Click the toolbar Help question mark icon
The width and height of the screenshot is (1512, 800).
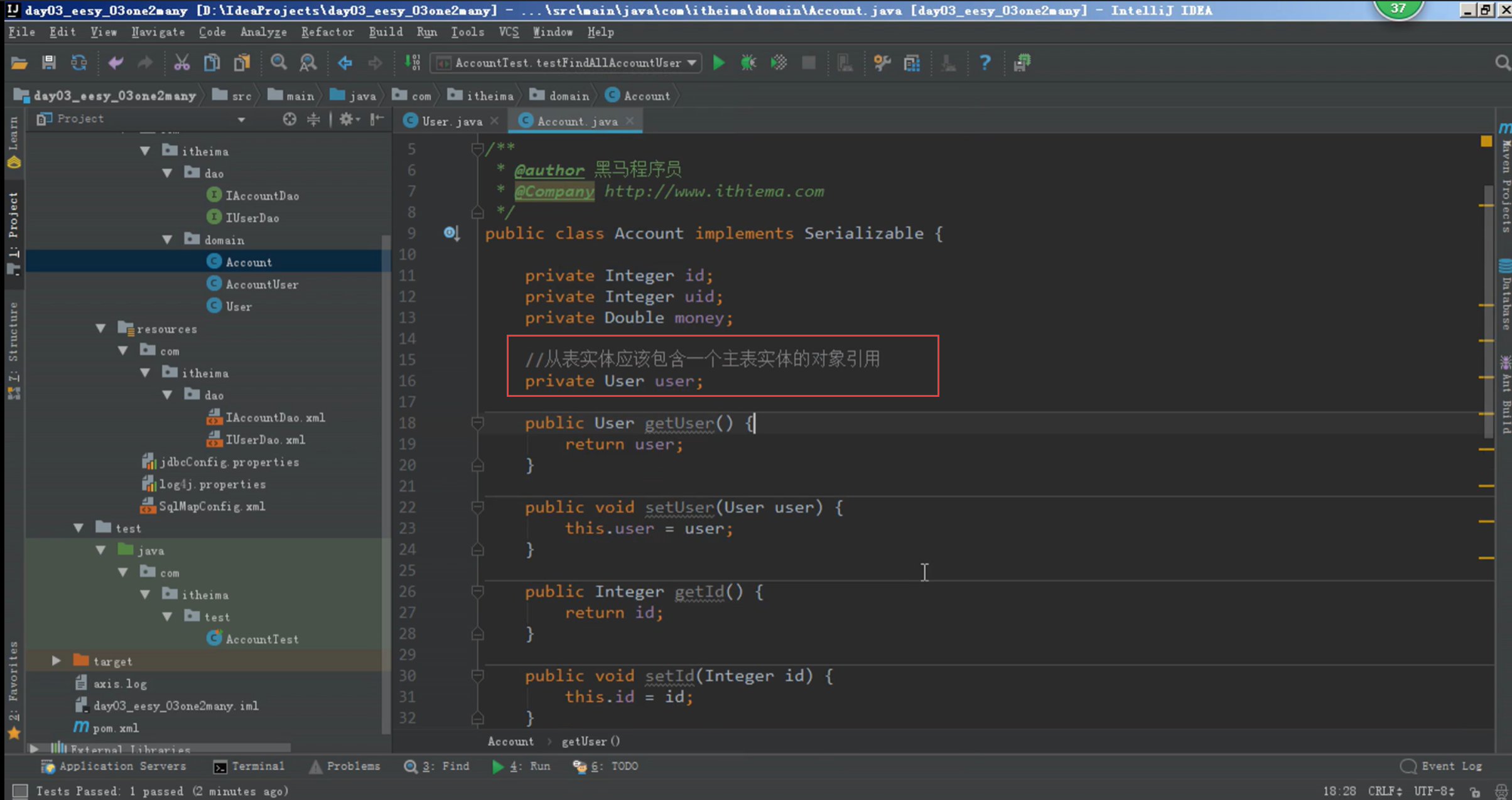tap(985, 63)
